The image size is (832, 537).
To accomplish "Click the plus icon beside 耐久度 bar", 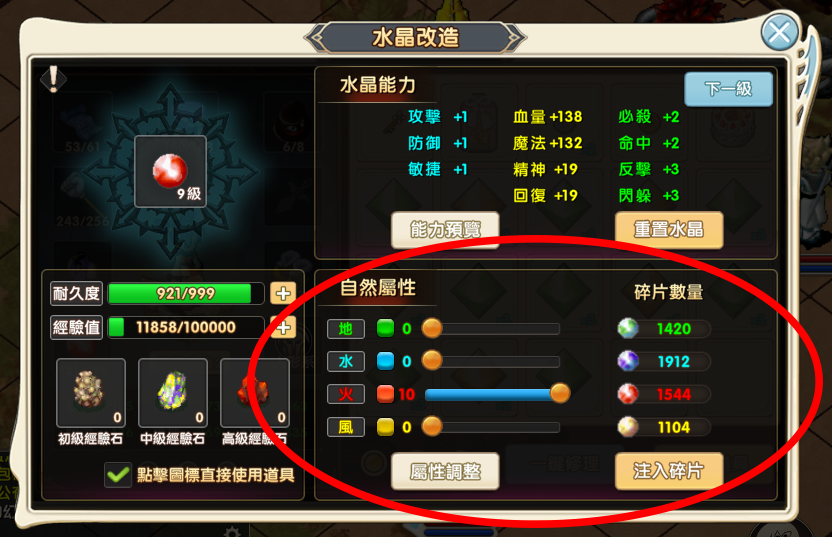I will [283, 293].
